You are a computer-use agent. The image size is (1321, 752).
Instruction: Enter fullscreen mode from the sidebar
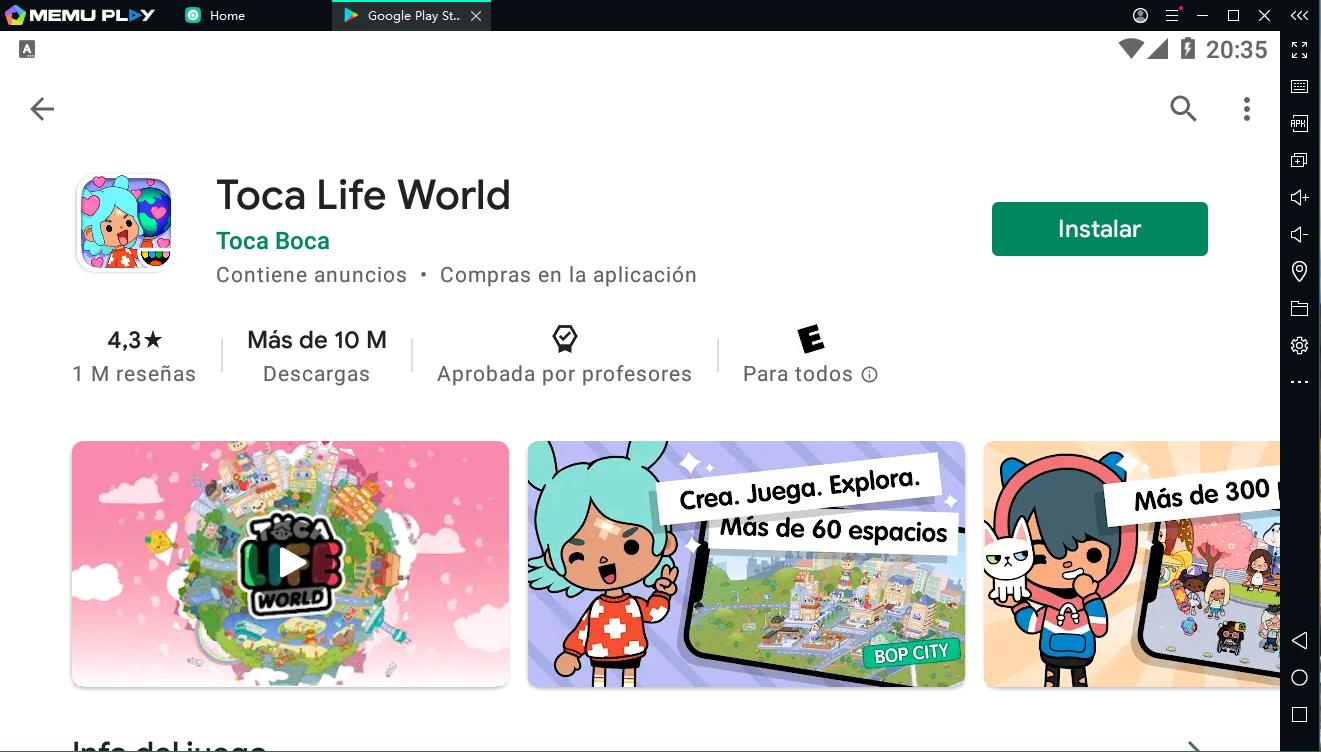pos(1299,49)
